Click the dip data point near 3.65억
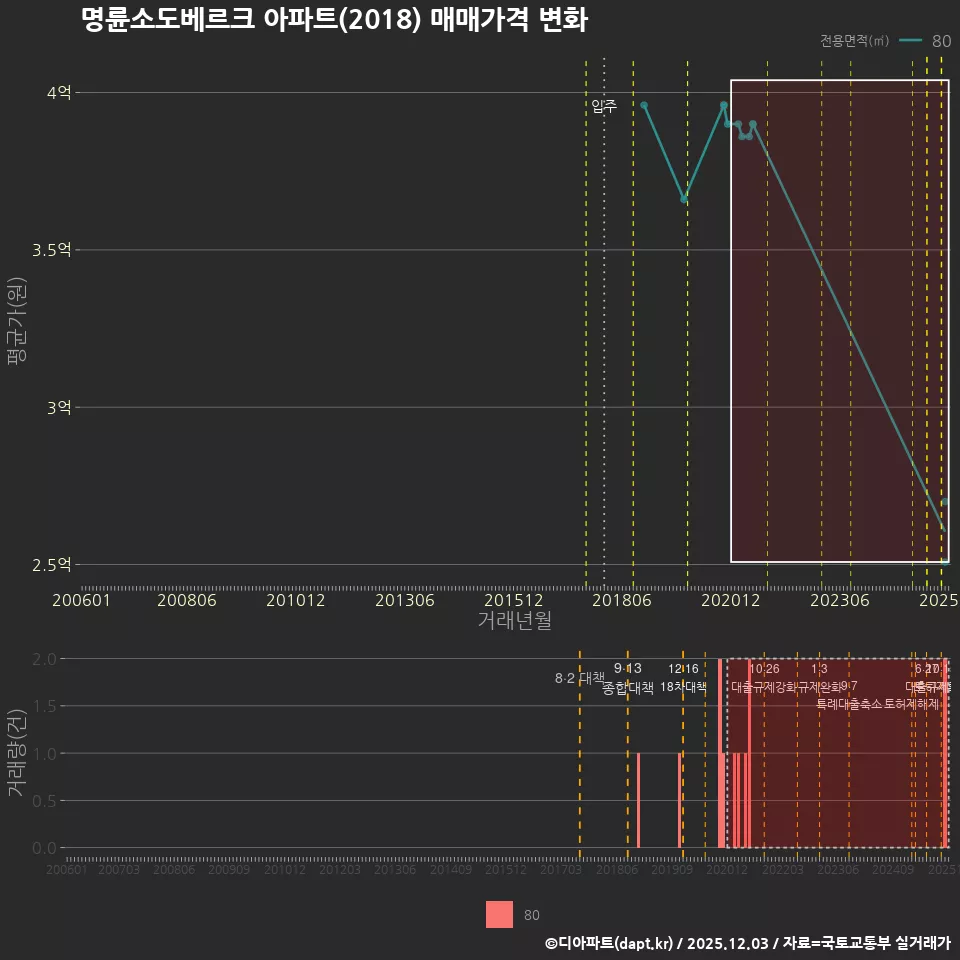960x960 pixels. (x=686, y=198)
